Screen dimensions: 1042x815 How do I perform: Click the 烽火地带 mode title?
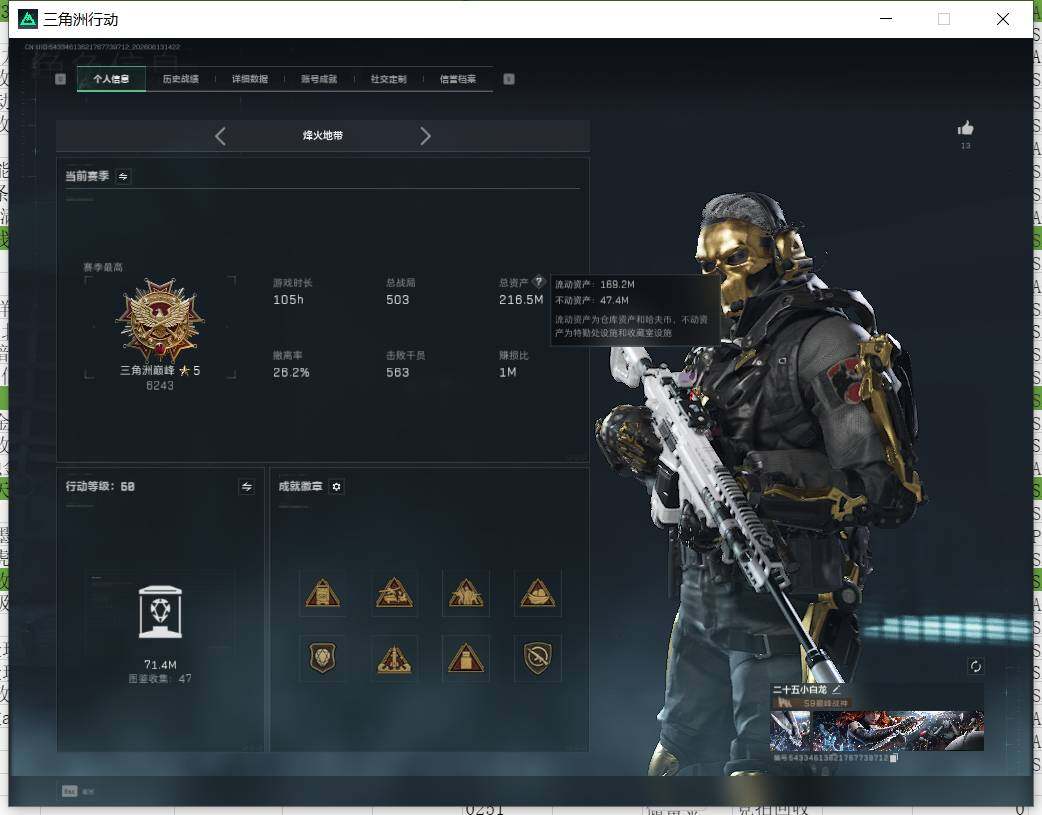tap(323, 136)
